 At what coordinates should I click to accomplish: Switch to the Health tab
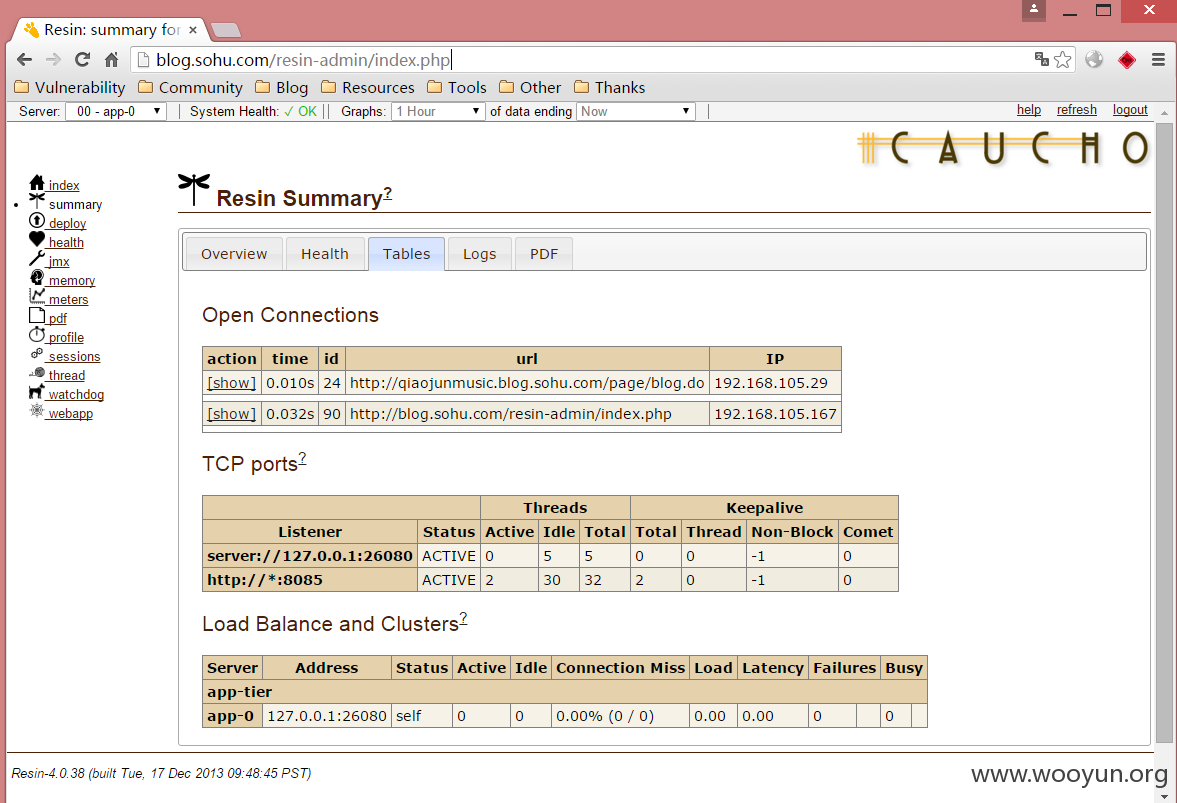pyautogui.click(x=325, y=254)
